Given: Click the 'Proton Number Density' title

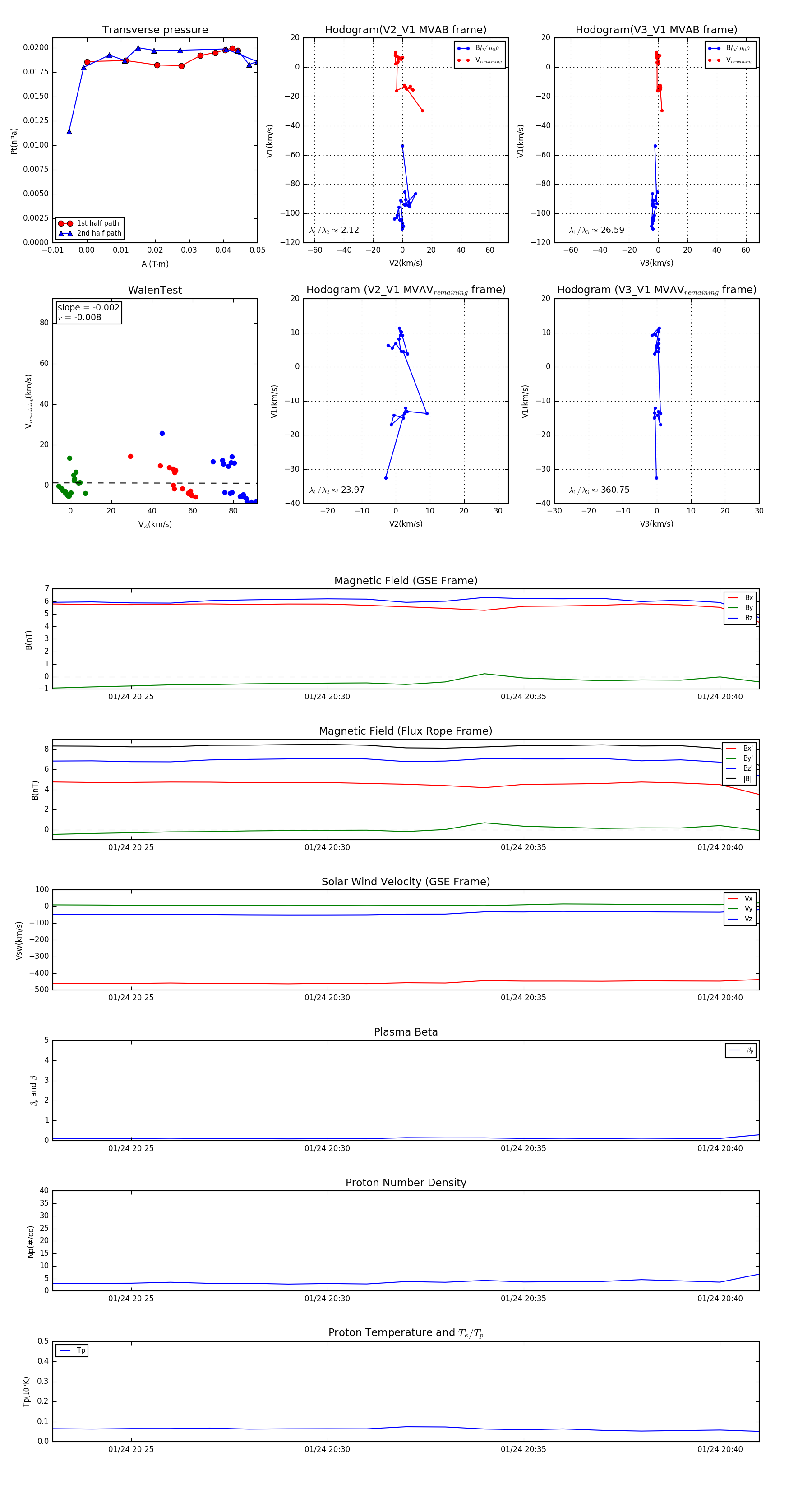Looking at the screenshot, I should point(406,1183).
